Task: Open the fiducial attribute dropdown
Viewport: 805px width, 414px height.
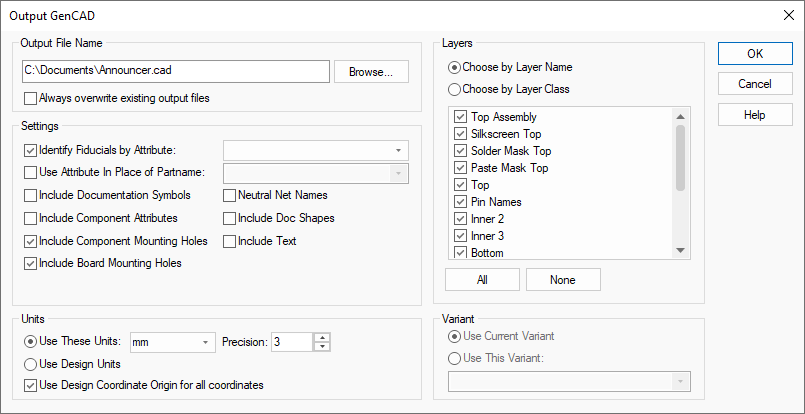Action: (x=399, y=150)
